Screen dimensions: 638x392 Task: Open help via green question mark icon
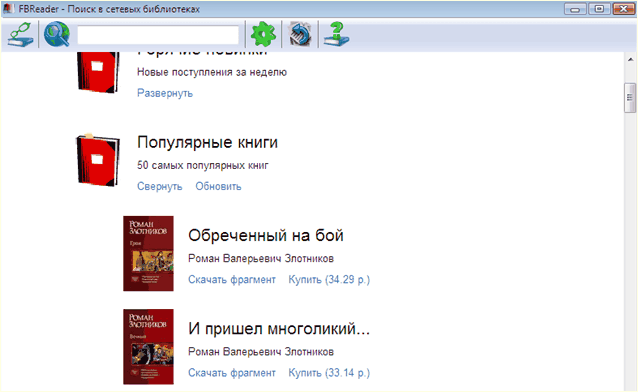(x=336, y=34)
